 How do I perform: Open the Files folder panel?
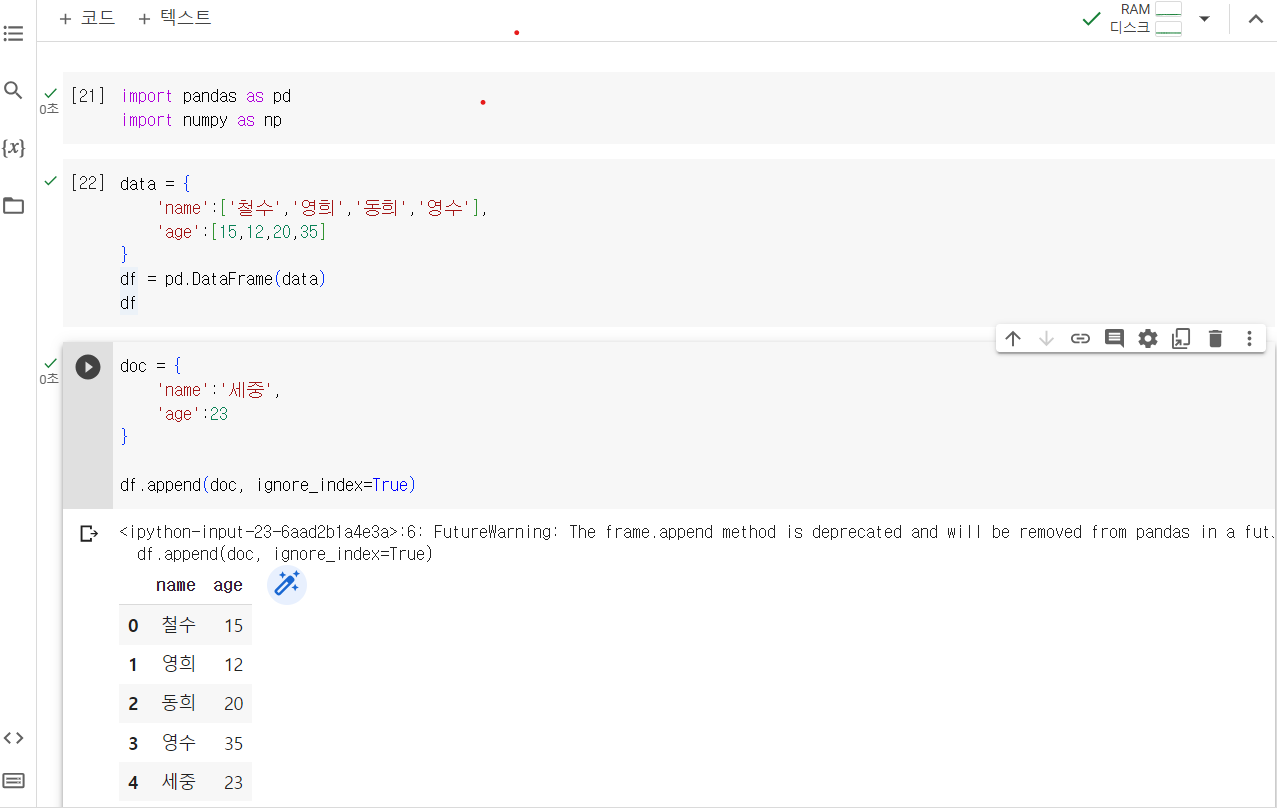tap(13, 206)
